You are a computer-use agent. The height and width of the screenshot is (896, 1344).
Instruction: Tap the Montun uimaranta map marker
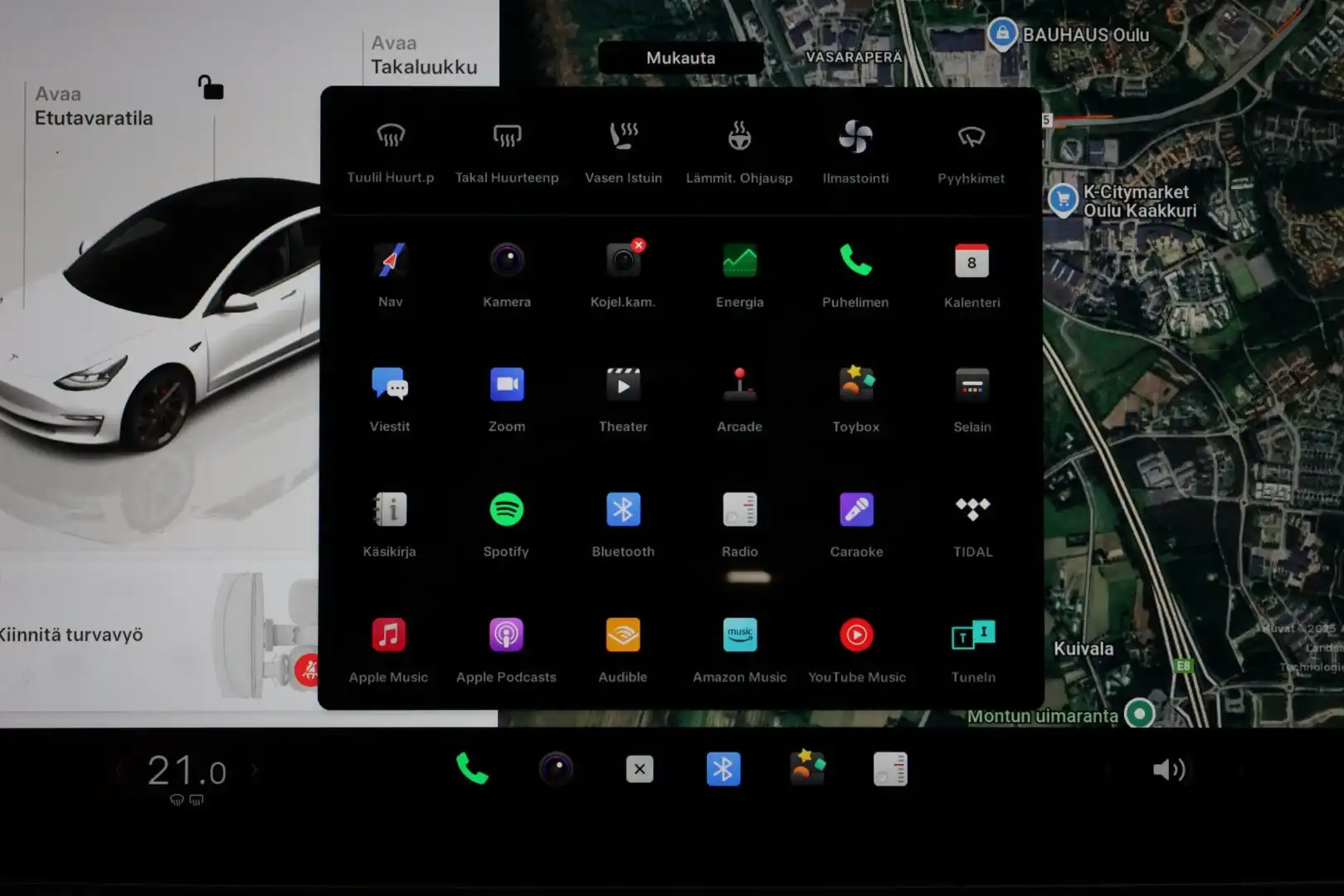click(1139, 713)
